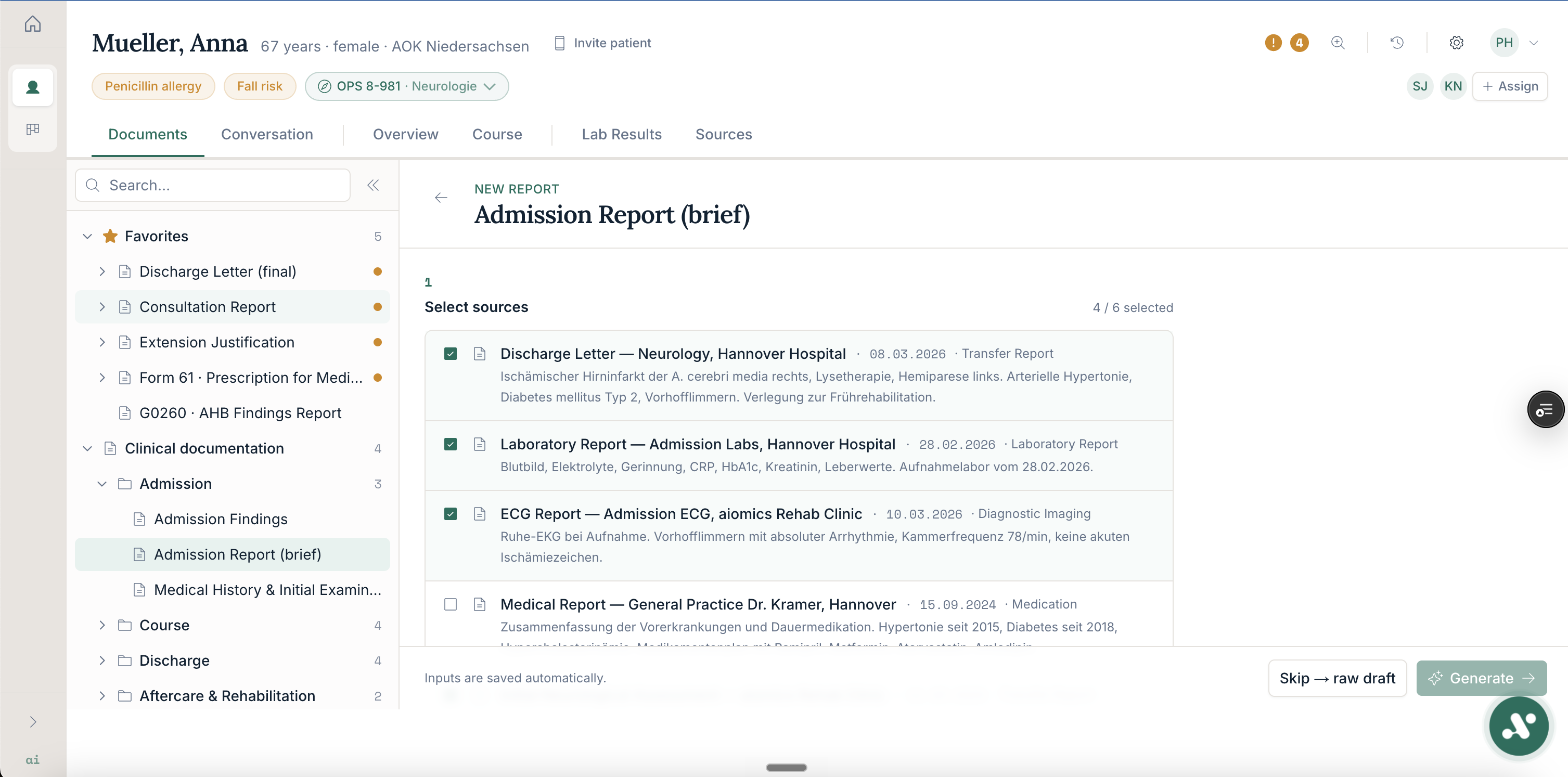Open the history clock icon
The width and height of the screenshot is (1568, 777).
pos(1397,43)
